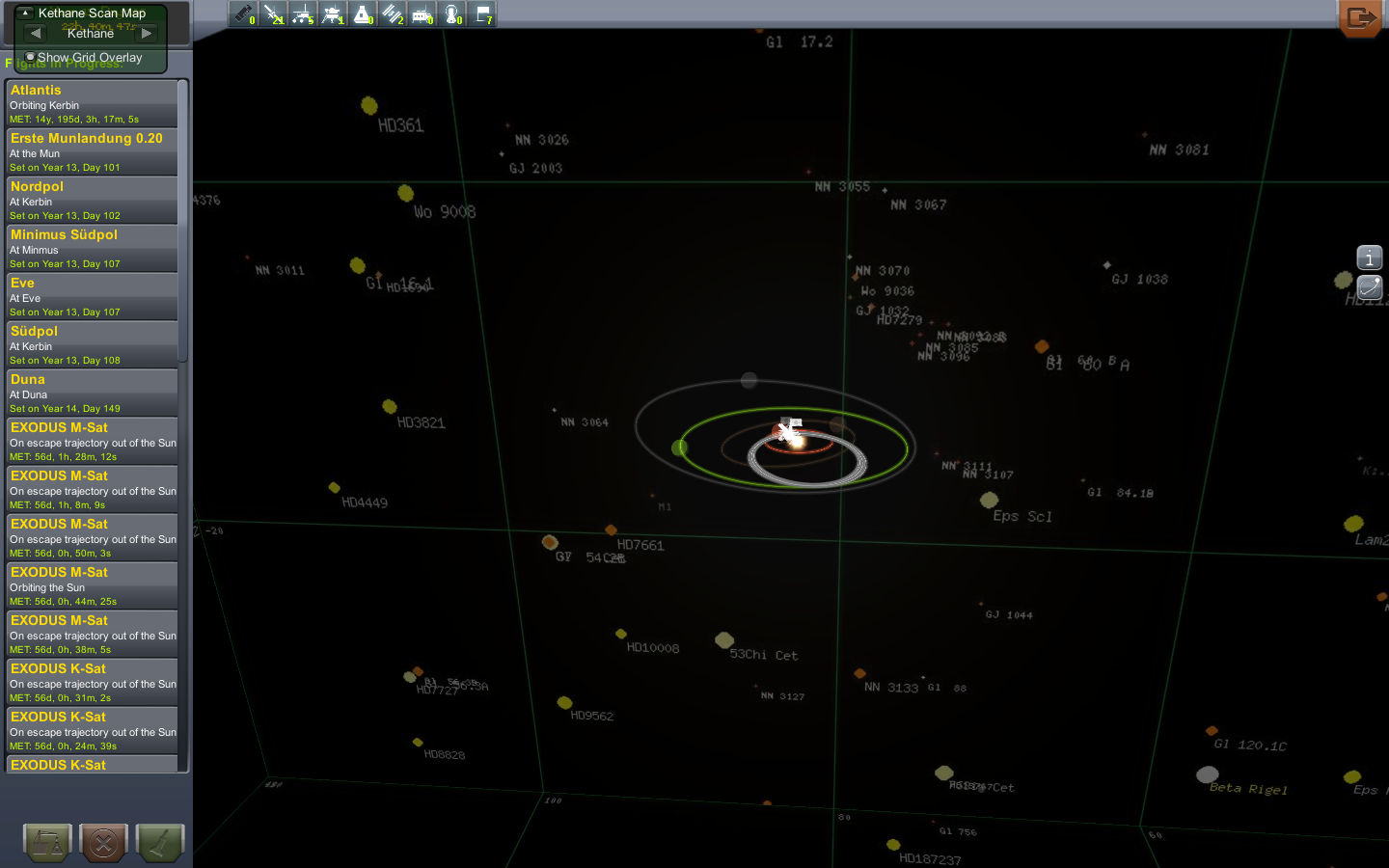
Task: Click the flag filter icon
Action: coord(482,14)
